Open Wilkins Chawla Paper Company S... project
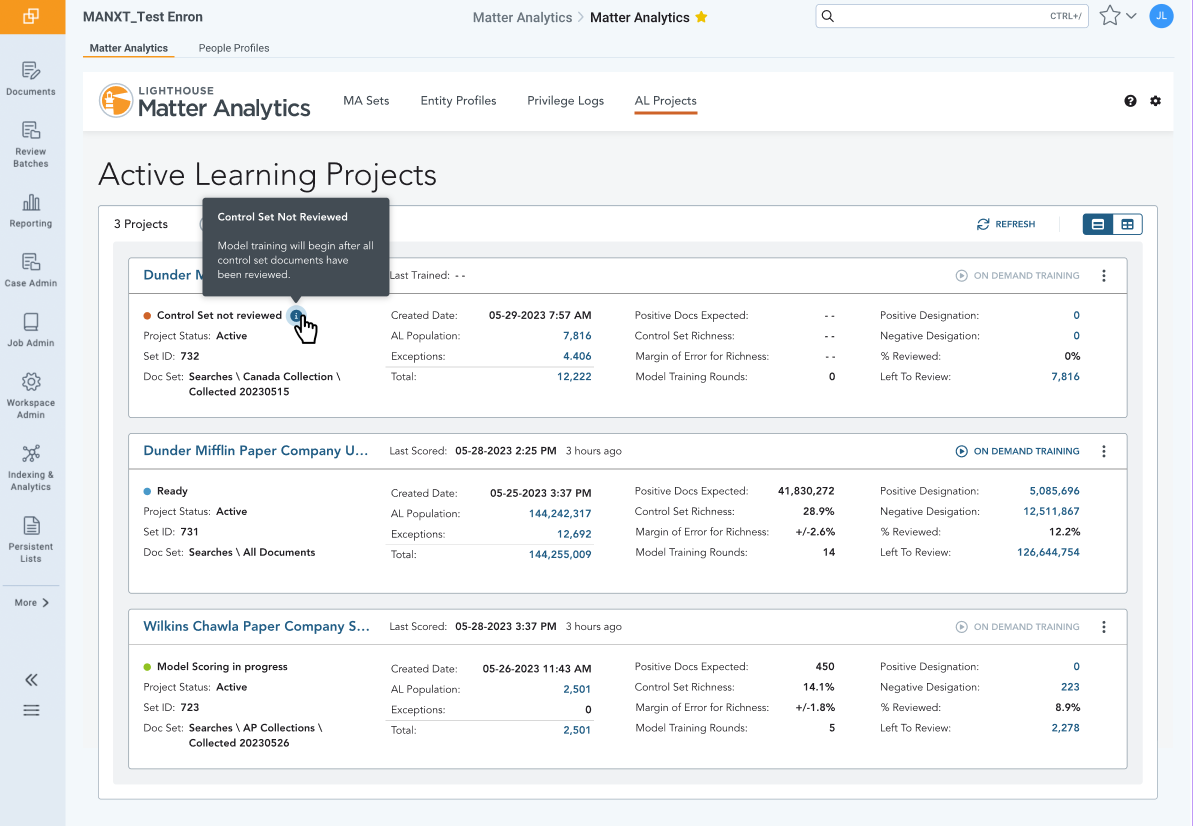This screenshot has height=826, width=1193. tap(256, 626)
